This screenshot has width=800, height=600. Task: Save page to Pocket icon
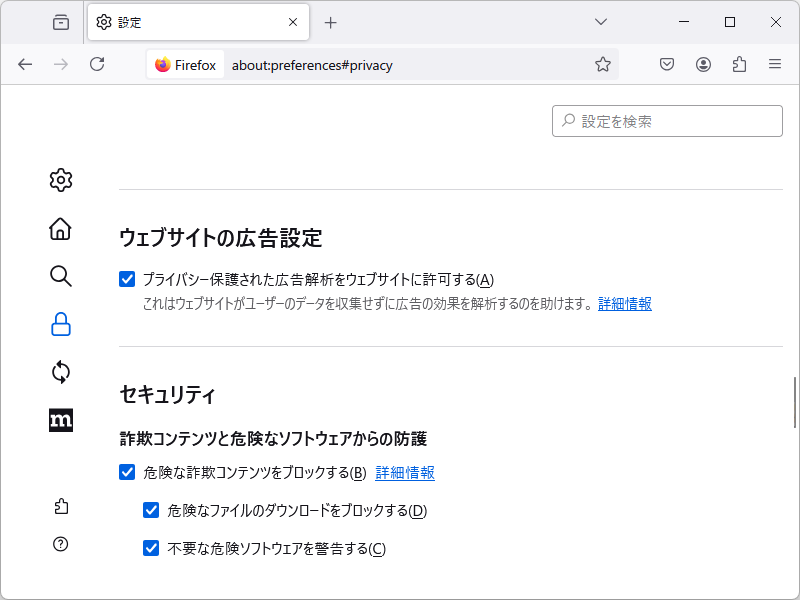click(666, 63)
